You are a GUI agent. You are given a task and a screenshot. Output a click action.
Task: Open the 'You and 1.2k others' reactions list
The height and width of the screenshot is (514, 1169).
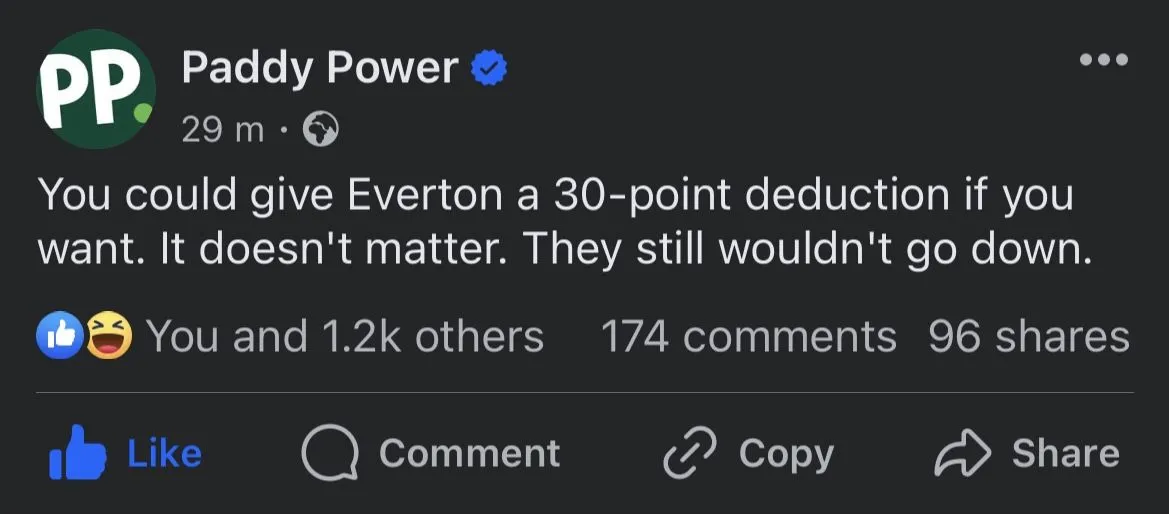[x=345, y=337]
